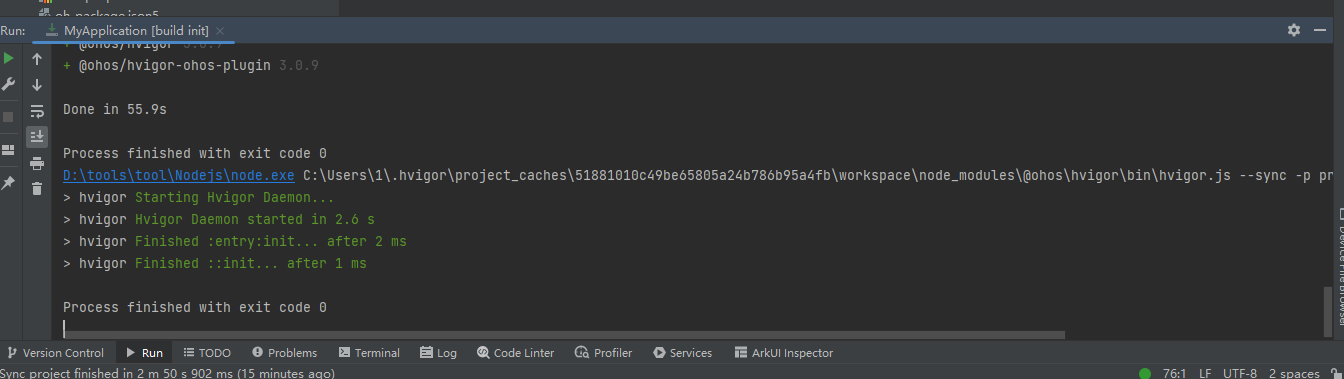
Task: Pin the Run tab with pin icon
Action: point(9,183)
